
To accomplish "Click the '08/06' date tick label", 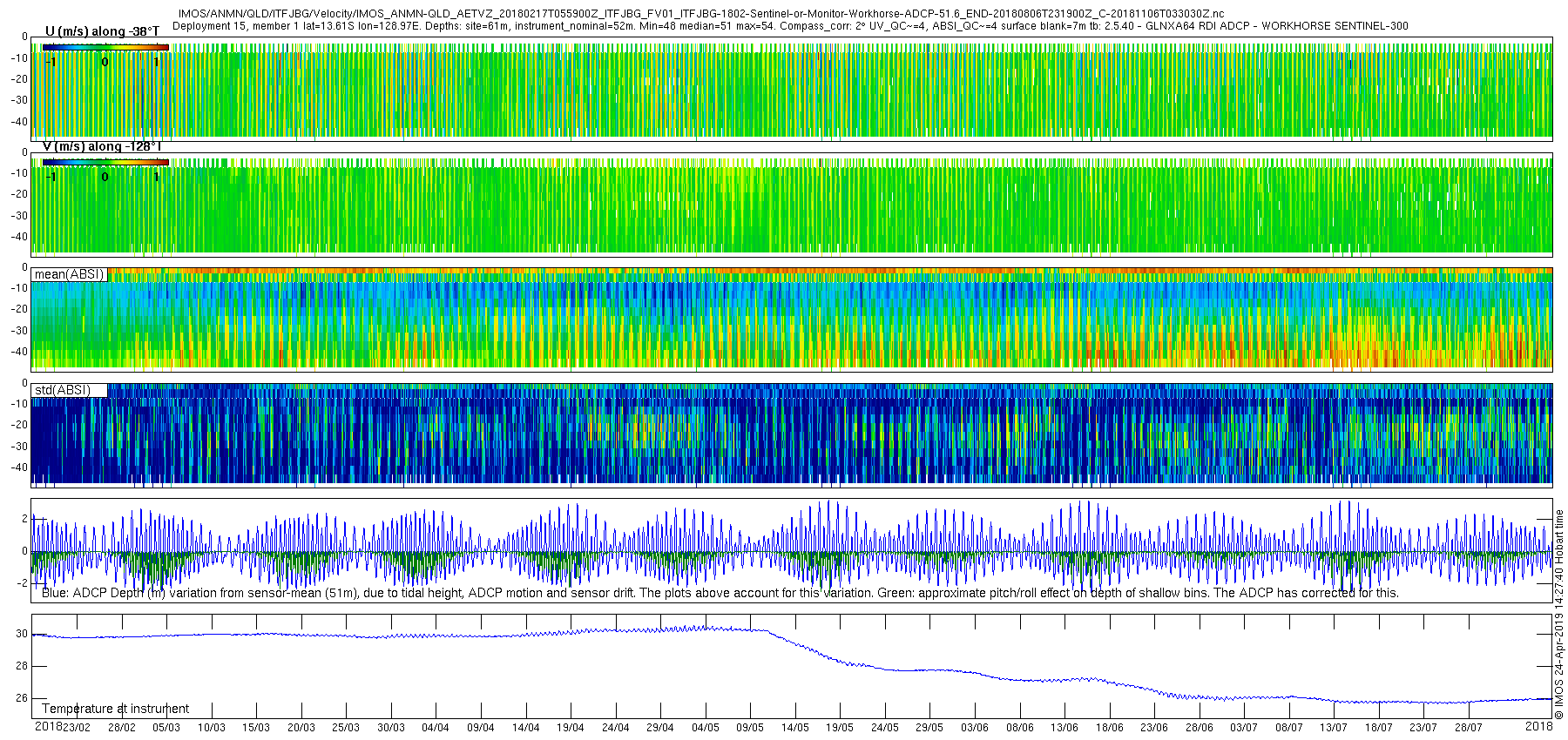I will 1020,727.
